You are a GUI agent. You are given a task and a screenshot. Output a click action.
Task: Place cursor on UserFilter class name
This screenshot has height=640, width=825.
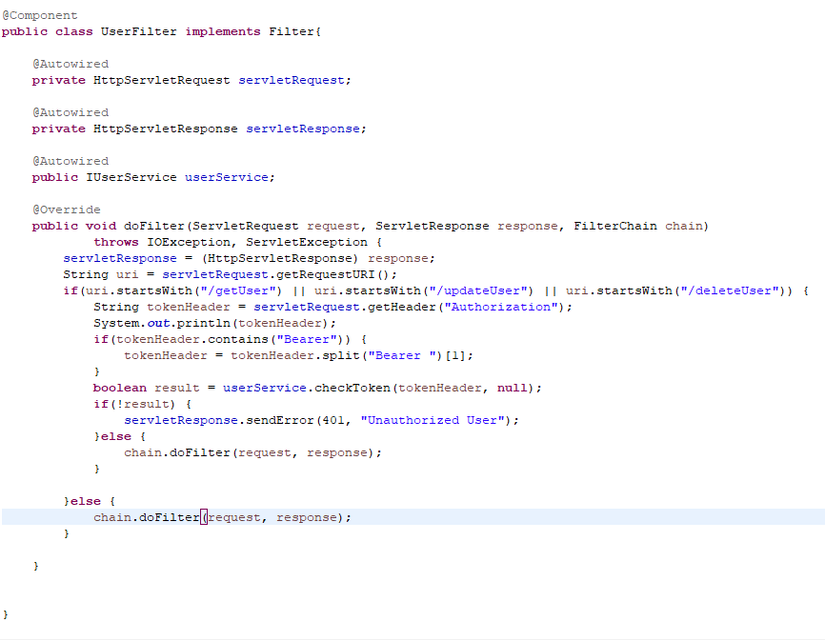(138, 32)
